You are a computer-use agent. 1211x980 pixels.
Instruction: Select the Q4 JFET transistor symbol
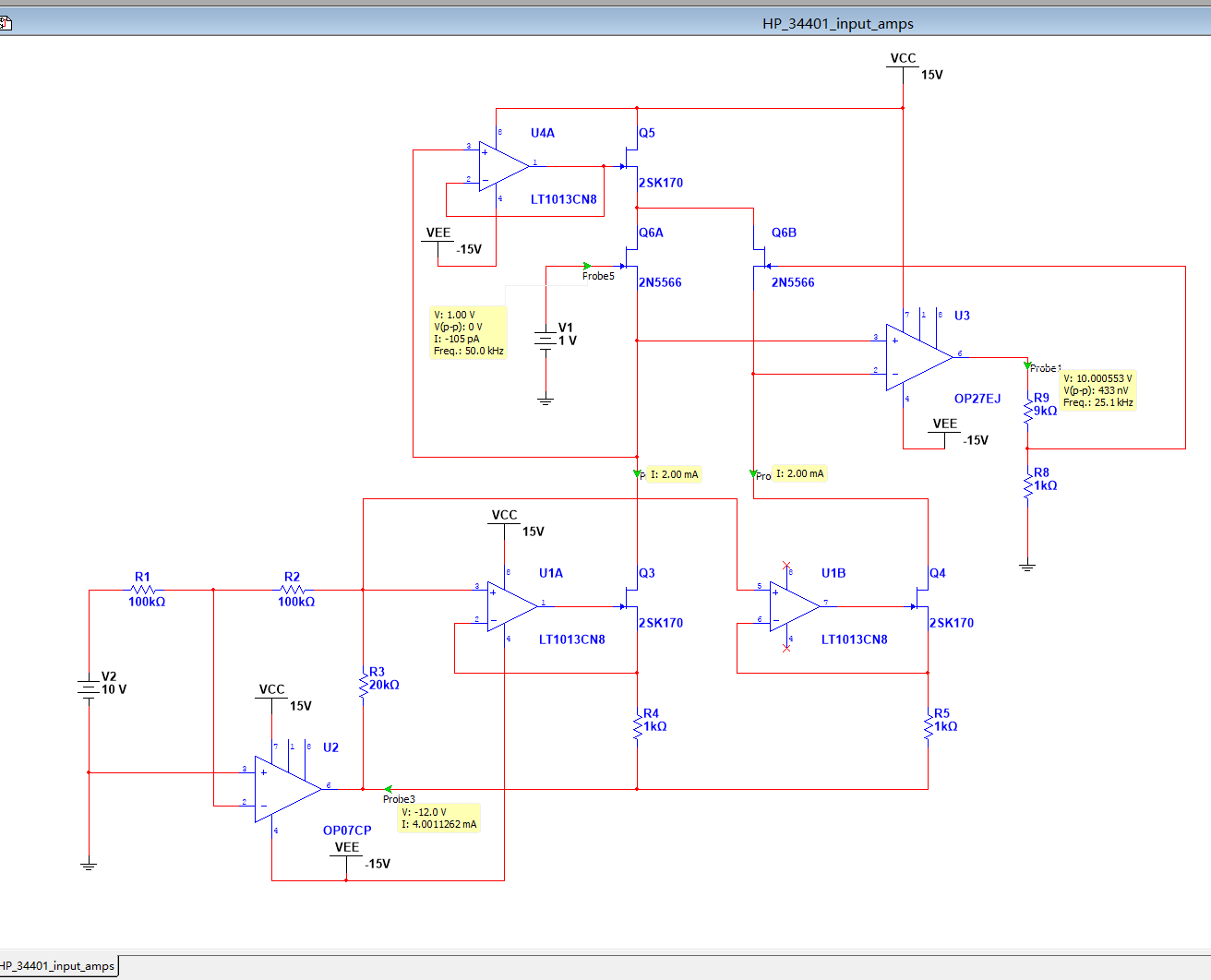pyautogui.click(x=921, y=597)
